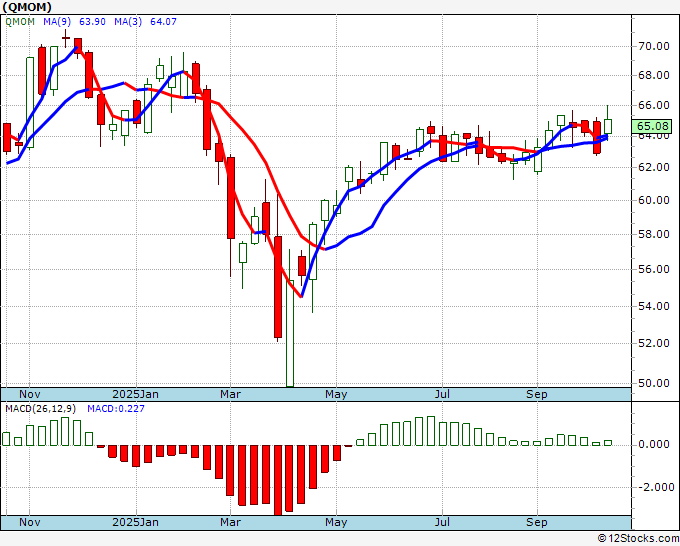This screenshot has width=680, height=546.
Task: Click 2025Jan on the MACD panel date axis
Action: (135, 522)
